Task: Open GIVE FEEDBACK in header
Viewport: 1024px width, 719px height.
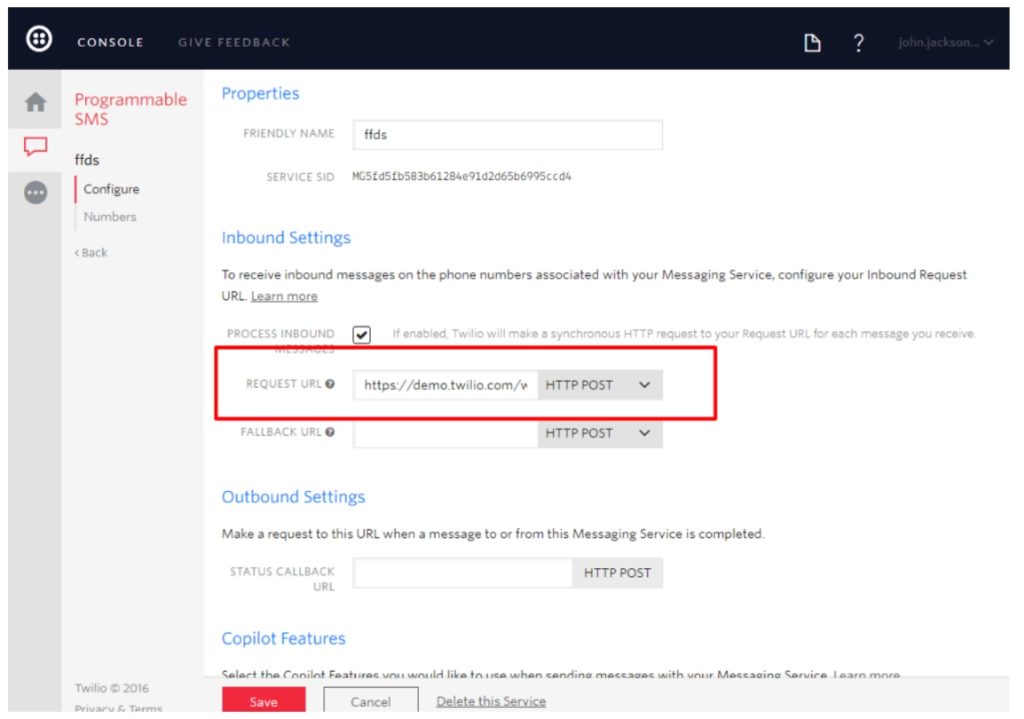Action: [234, 42]
